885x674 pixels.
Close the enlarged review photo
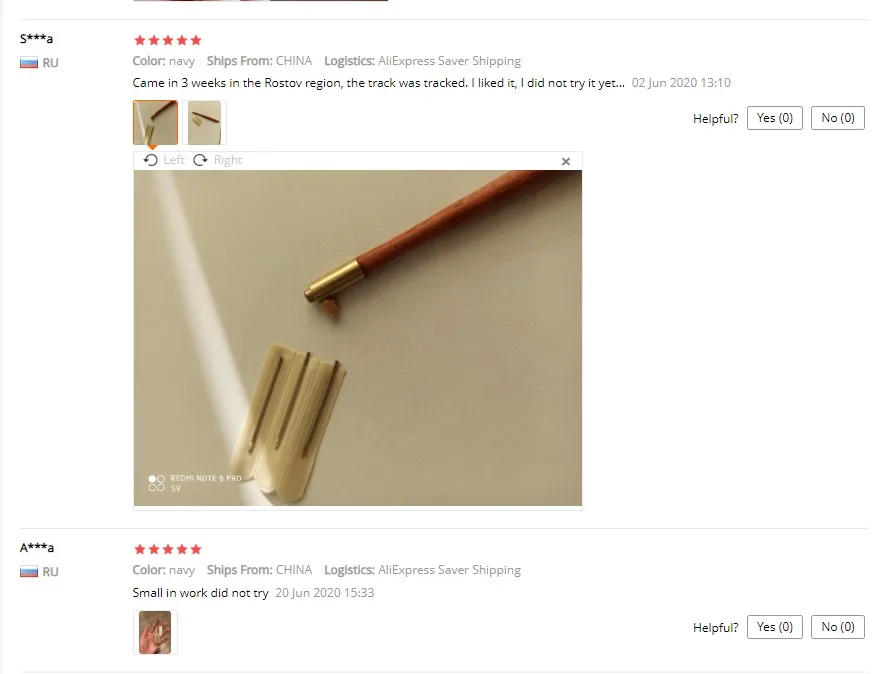pos(566,161)
